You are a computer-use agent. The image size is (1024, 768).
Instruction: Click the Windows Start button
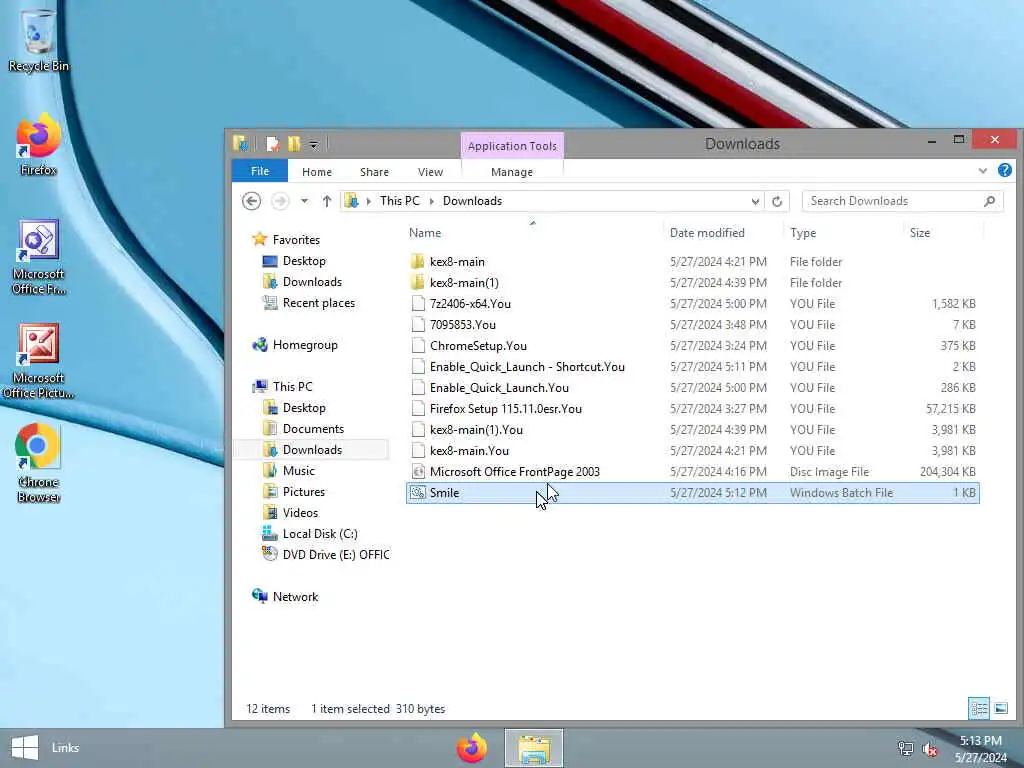25,748
